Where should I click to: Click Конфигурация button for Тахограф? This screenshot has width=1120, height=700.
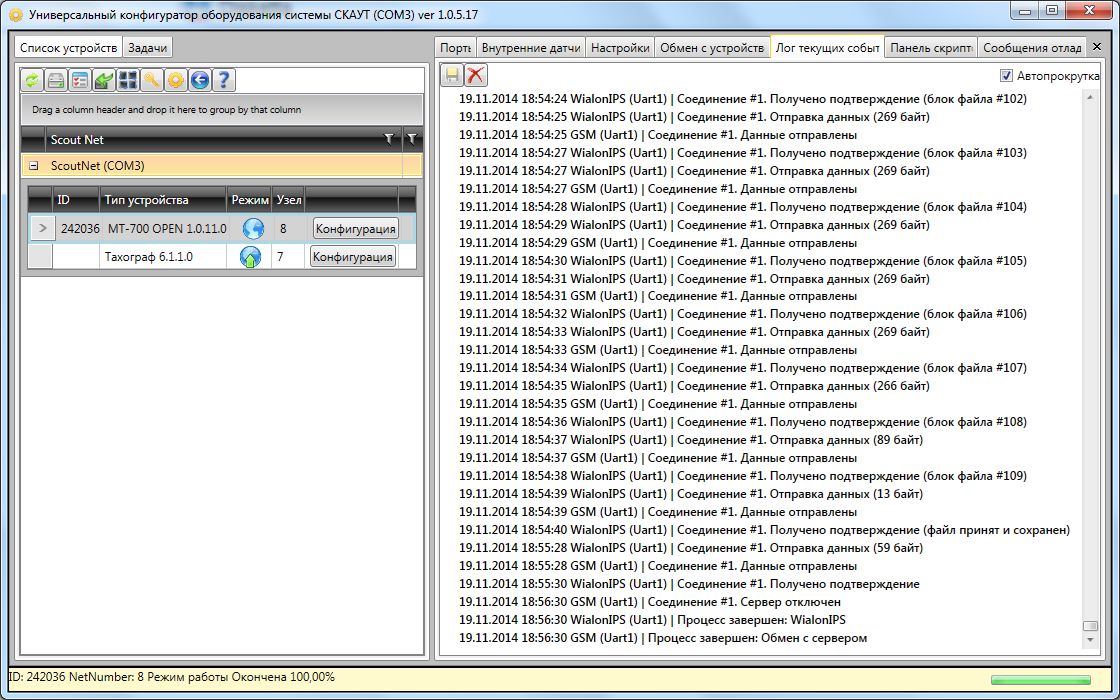(x=352, y=257)
